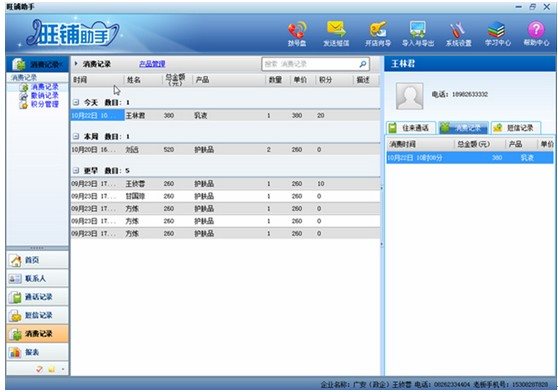This screenshot has height=392, width=558.
Task: Open 通话记录 call log in sidebar
Action: pos(37,297)
